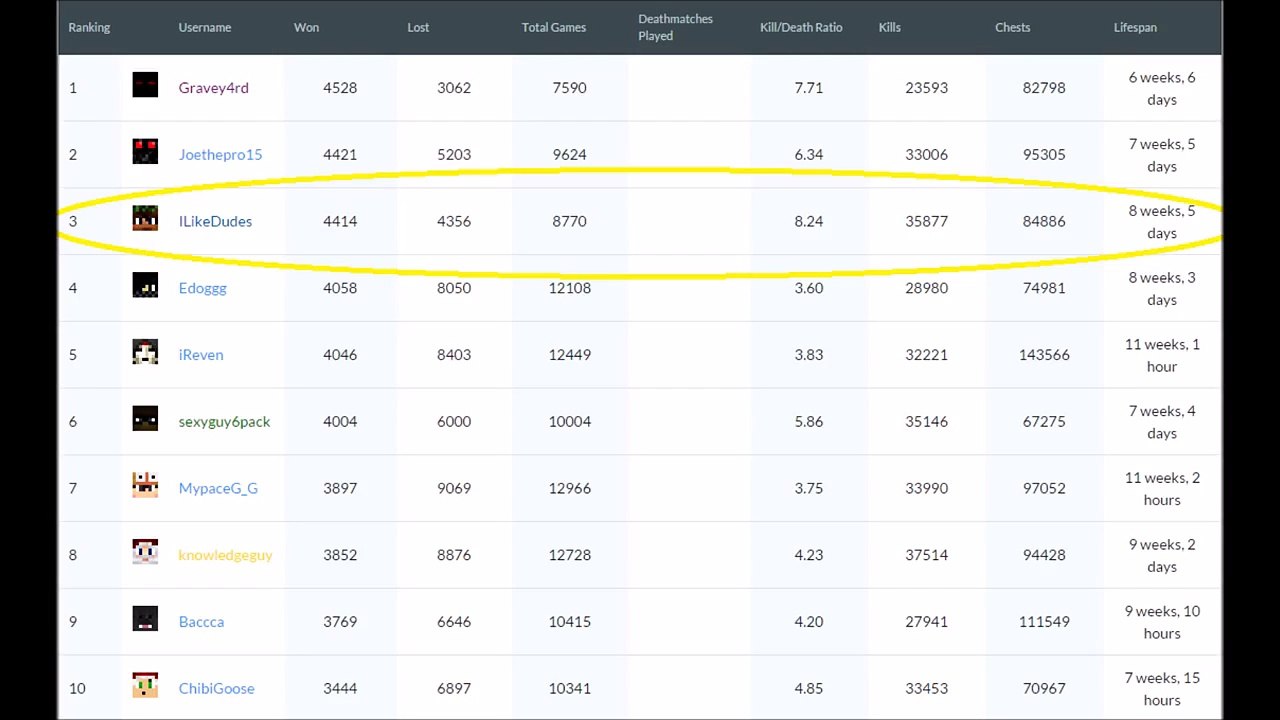Sort by Kill/Death Ratio column header

801,28
